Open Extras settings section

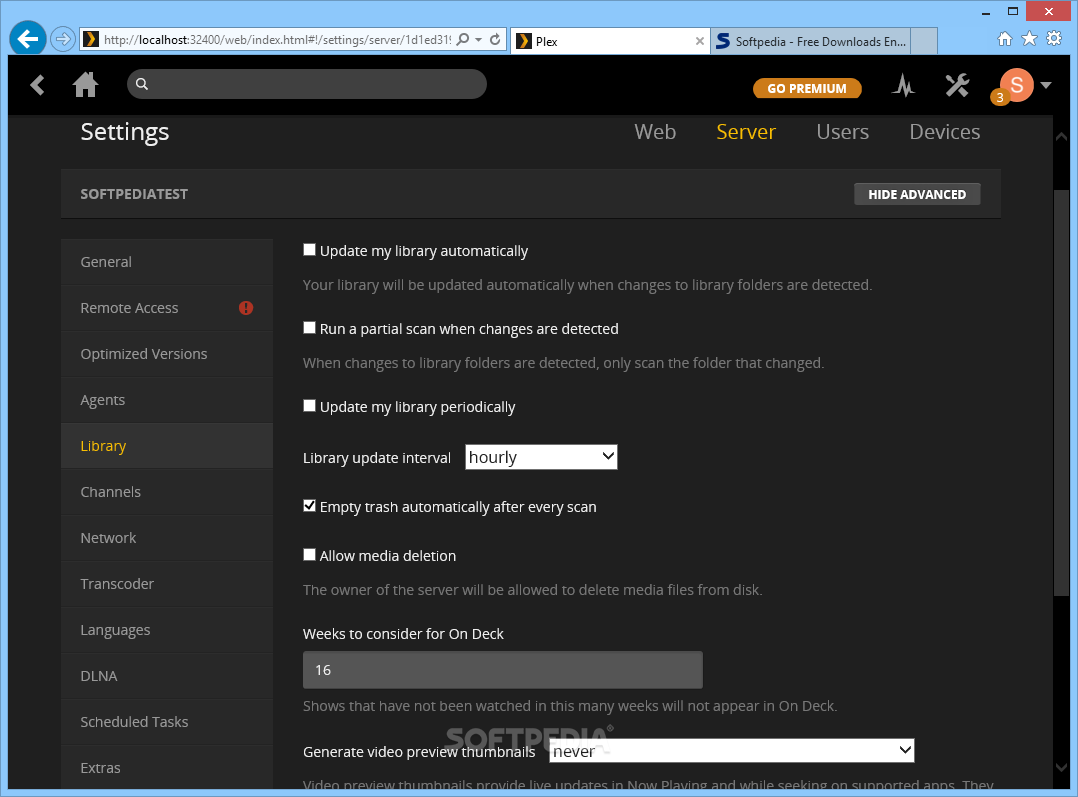coord(167,768)
